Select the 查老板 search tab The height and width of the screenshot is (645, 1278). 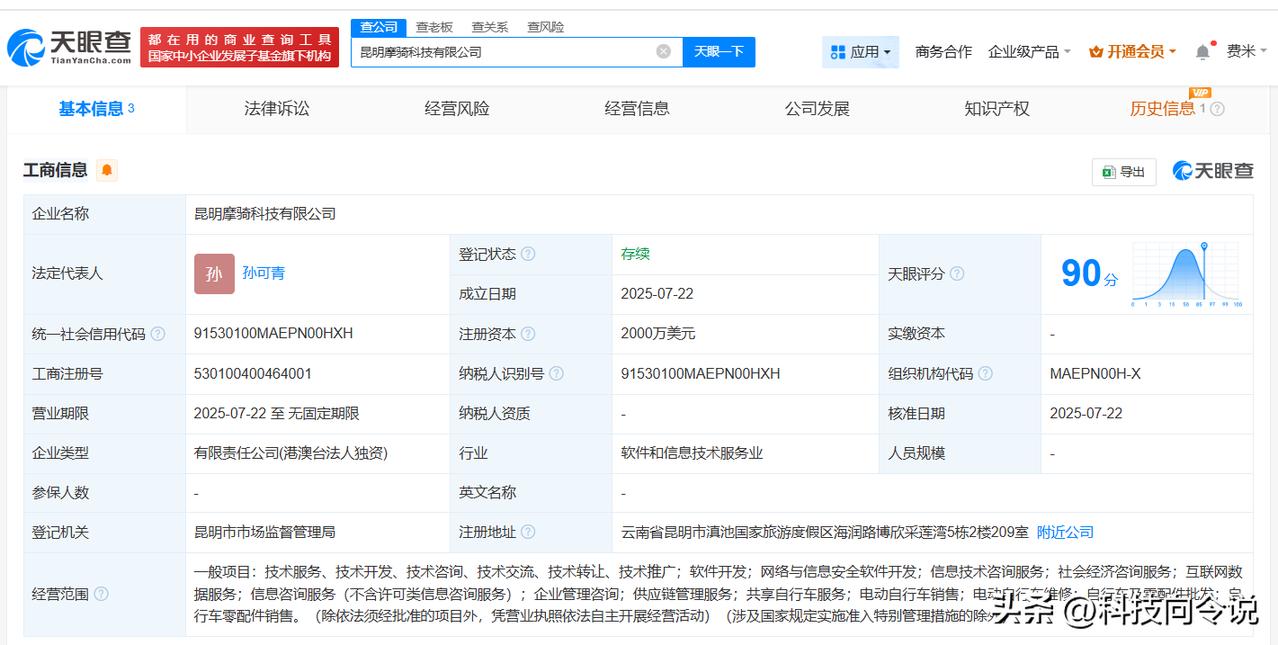(434, 27)
